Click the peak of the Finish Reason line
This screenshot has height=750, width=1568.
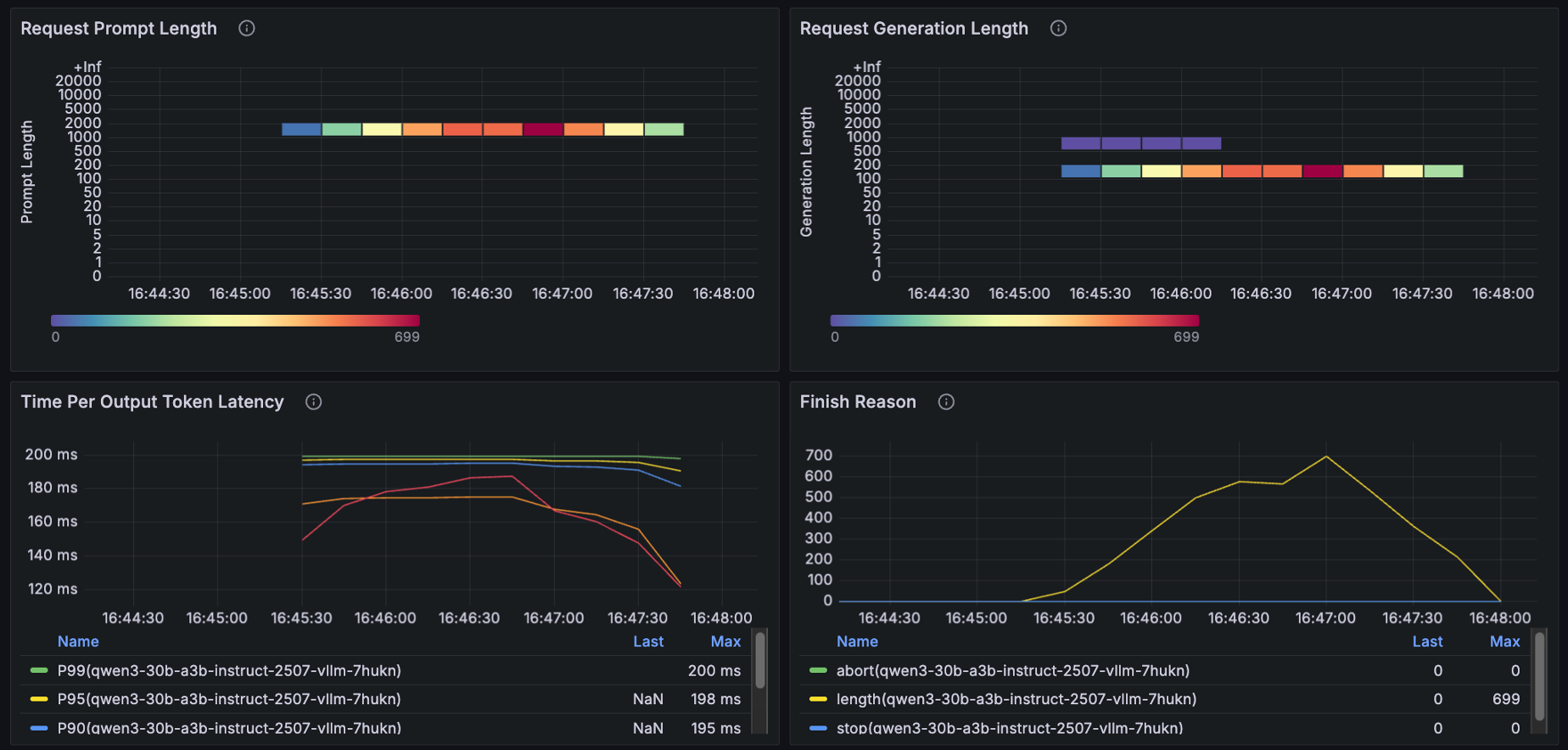[x=1326, y=456]
